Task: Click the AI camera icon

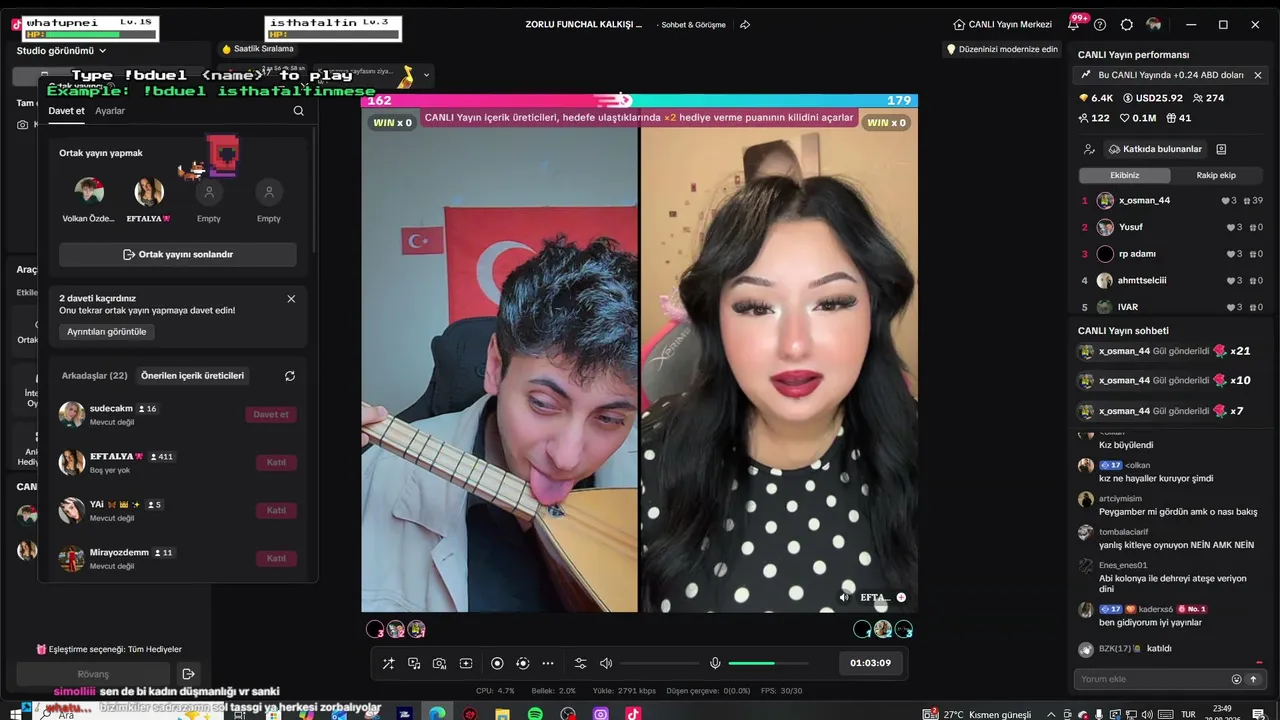Action: [x=439, y=663]
